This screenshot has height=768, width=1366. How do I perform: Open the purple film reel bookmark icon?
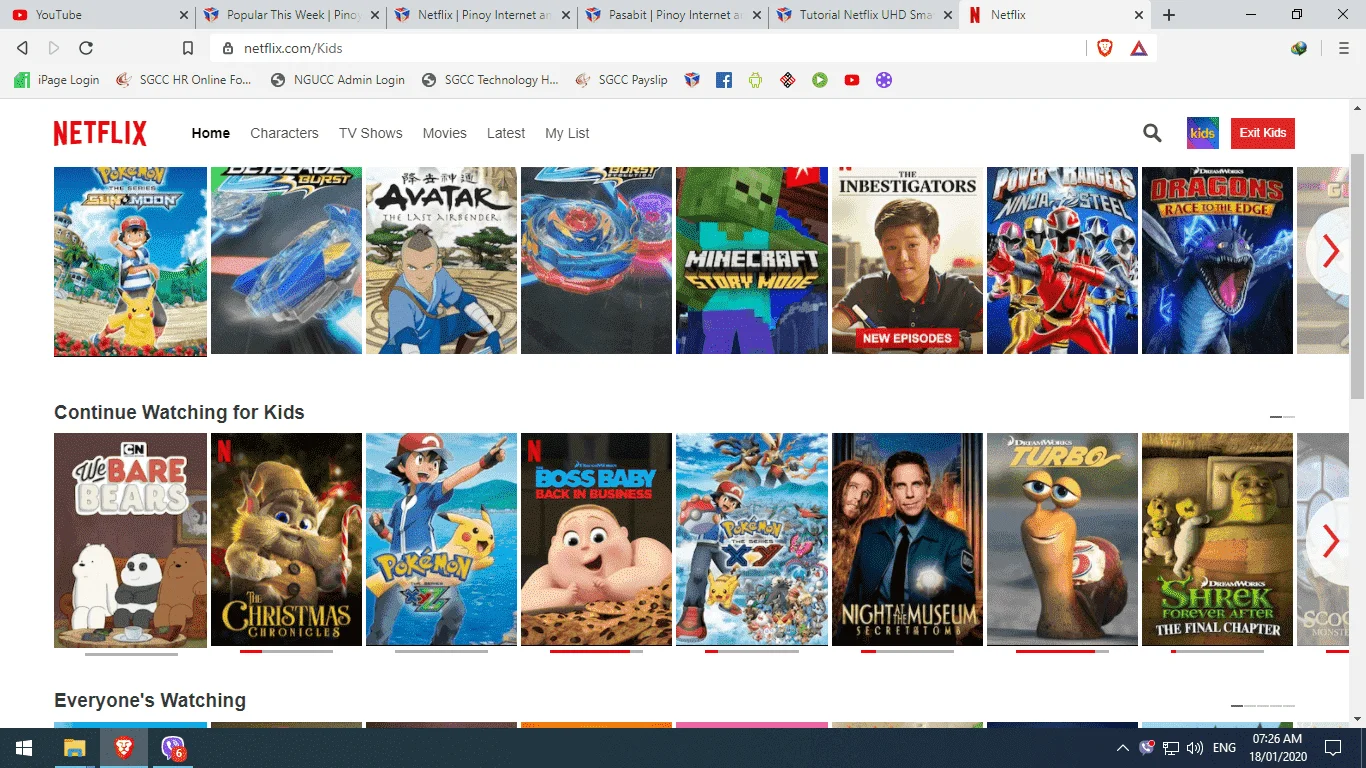(x=884, y=80)
